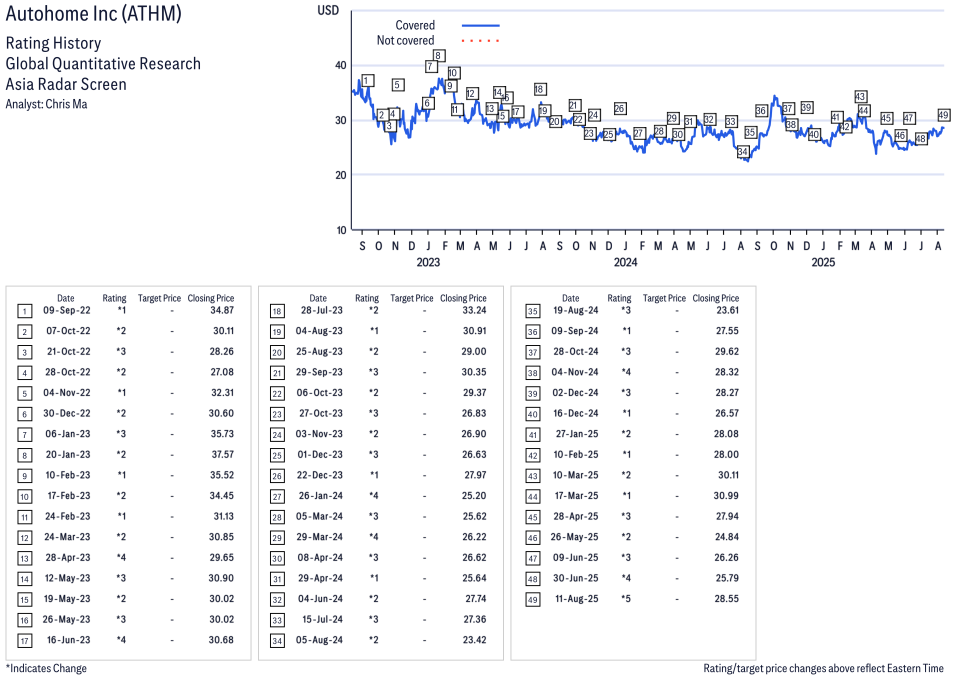Select the 2023 year label under the chart

pos(428,263)
